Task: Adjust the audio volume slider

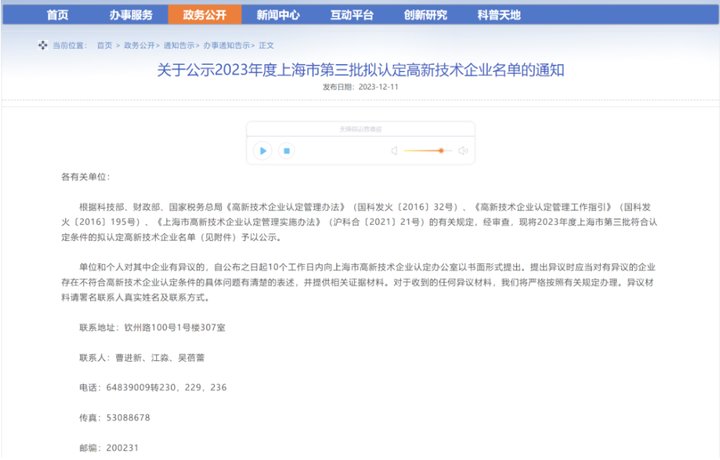Action: 440,151
